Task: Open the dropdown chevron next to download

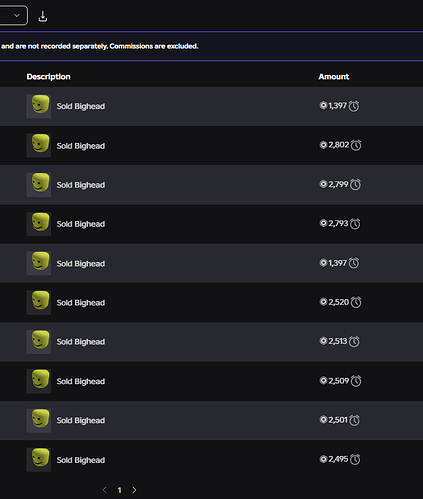Action: pyautogui.click(x=16, y=15)
